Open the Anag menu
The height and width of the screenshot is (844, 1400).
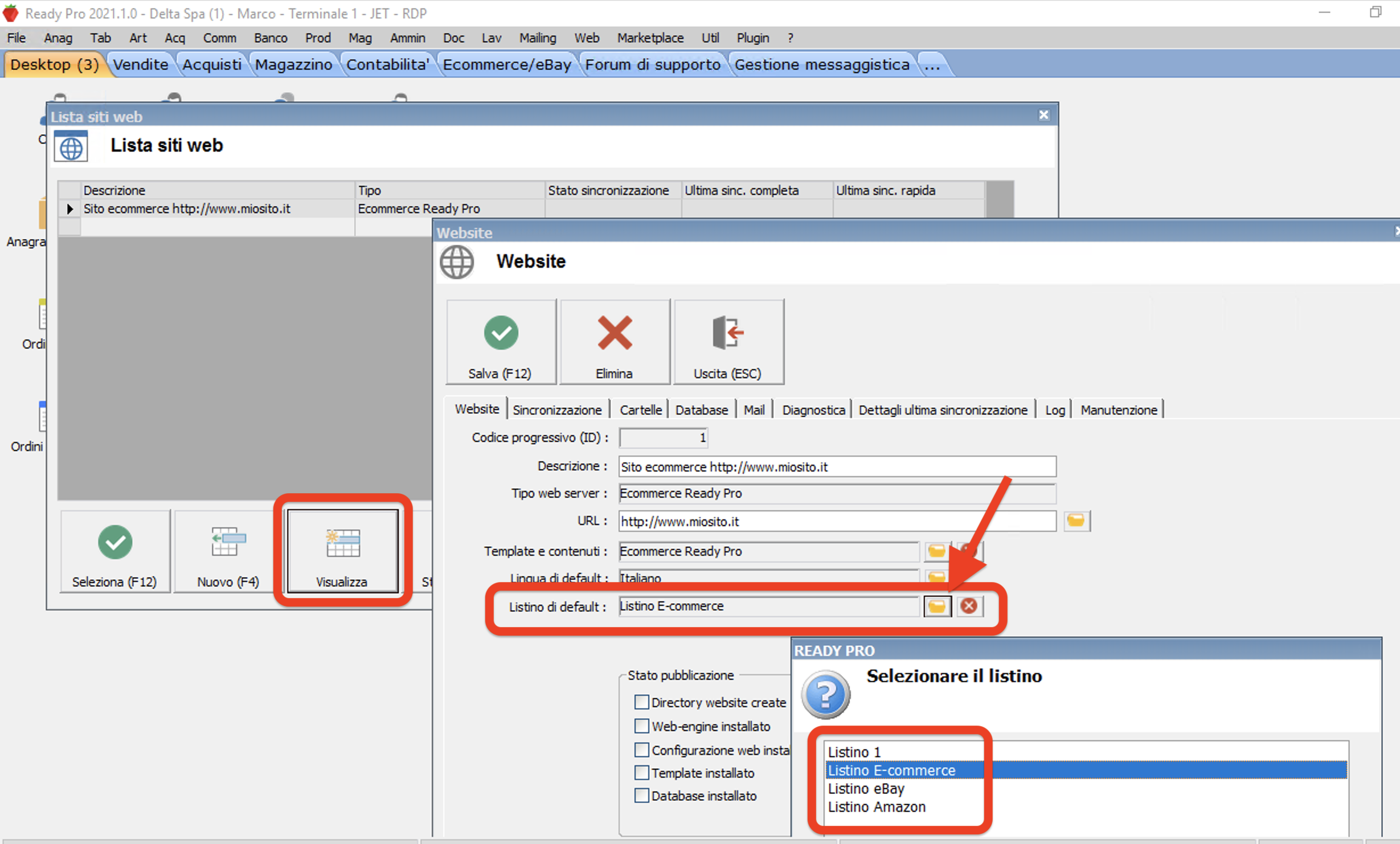pyautogui.click(x=58, y=38)
